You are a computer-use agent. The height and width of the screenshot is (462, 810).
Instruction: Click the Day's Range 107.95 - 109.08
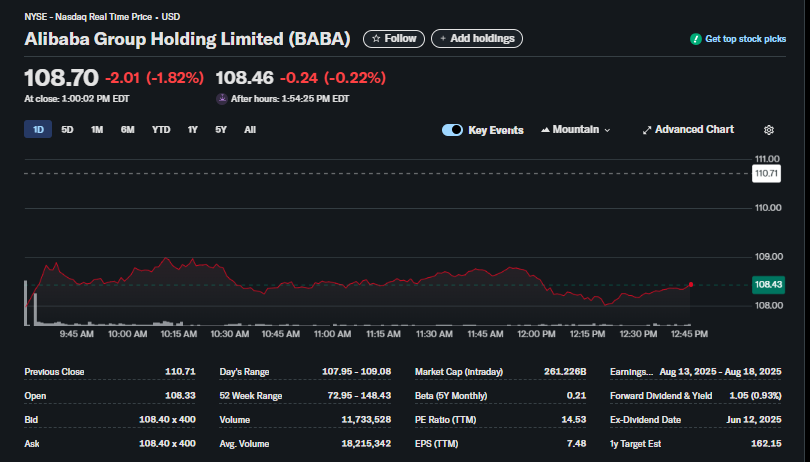(356, 372)
